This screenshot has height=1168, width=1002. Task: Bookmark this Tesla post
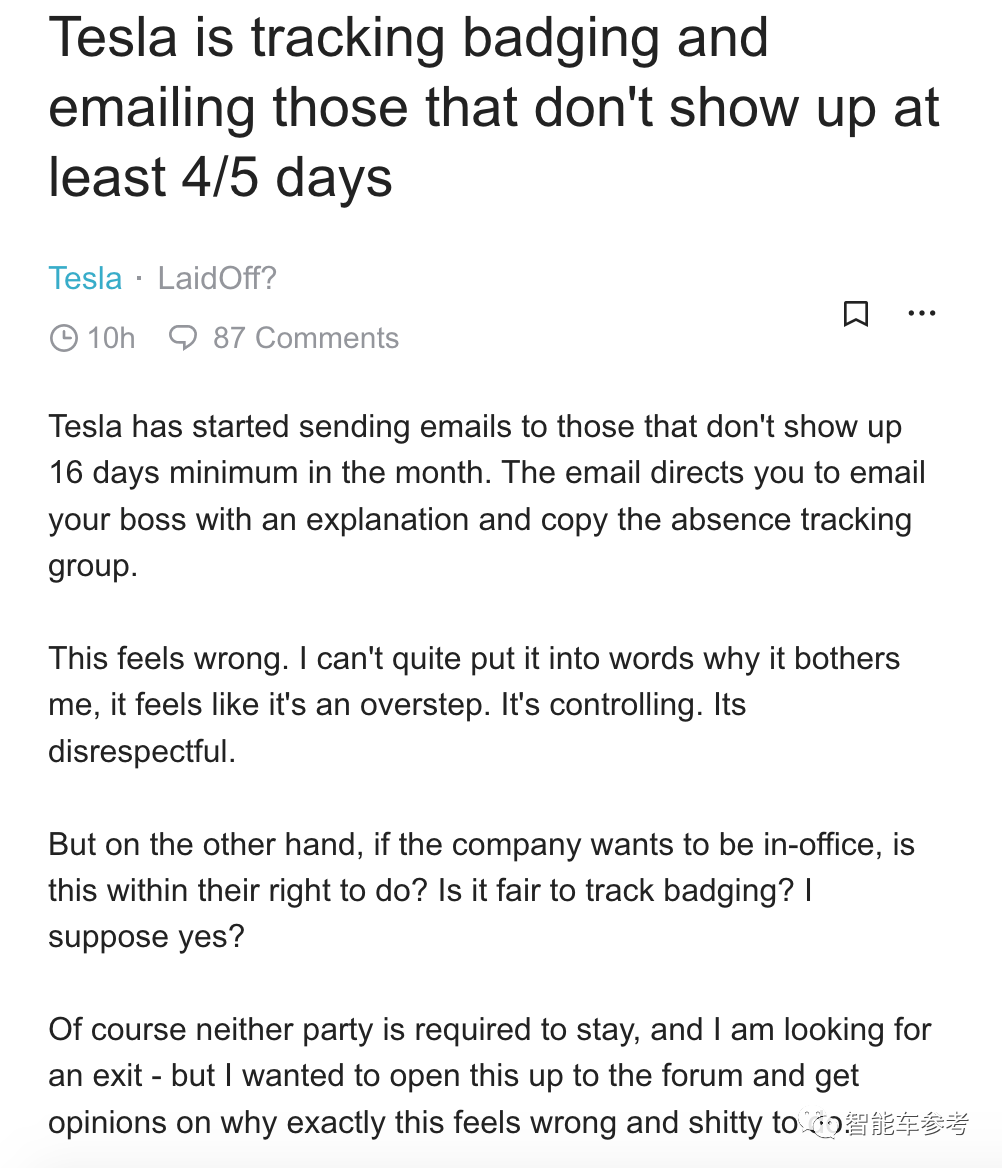[856, 314]
